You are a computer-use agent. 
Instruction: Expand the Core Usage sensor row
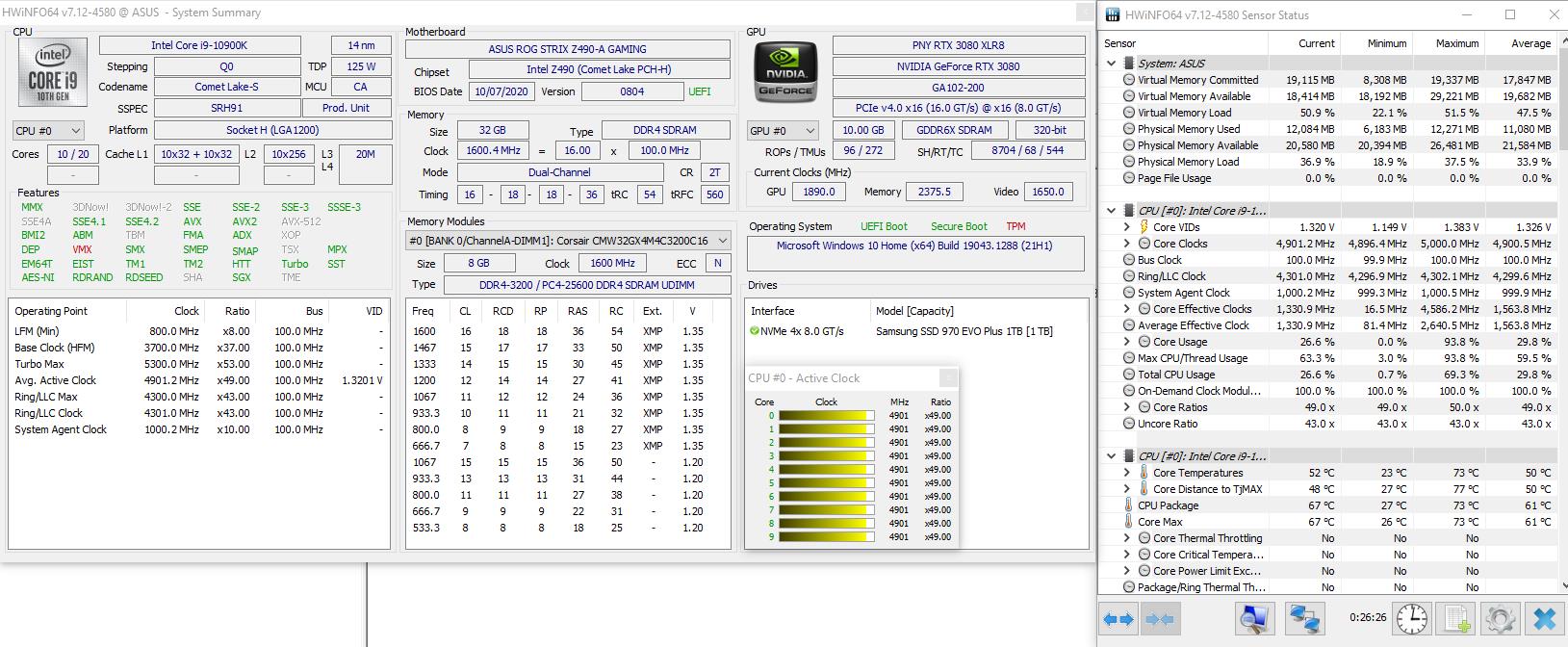point(1127,342)
